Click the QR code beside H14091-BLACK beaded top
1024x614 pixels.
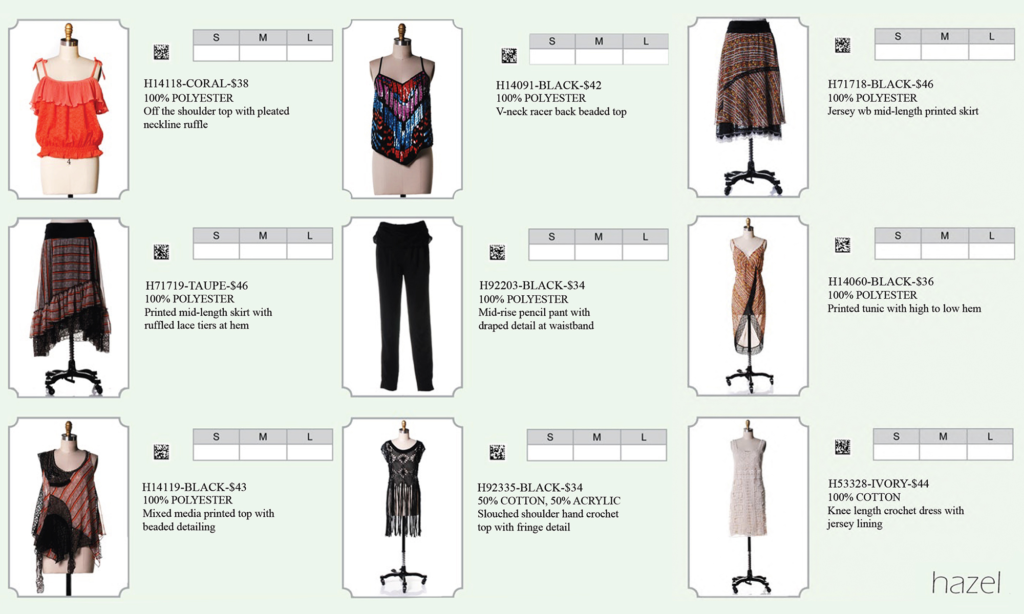509,56
